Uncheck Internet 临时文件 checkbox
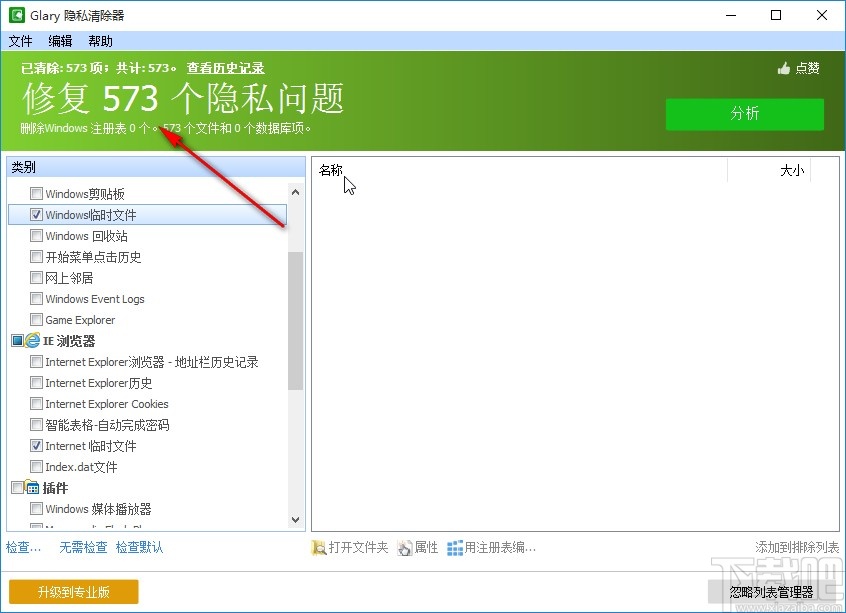The width and height of the screenshot is (846, 613). (36, 446)
